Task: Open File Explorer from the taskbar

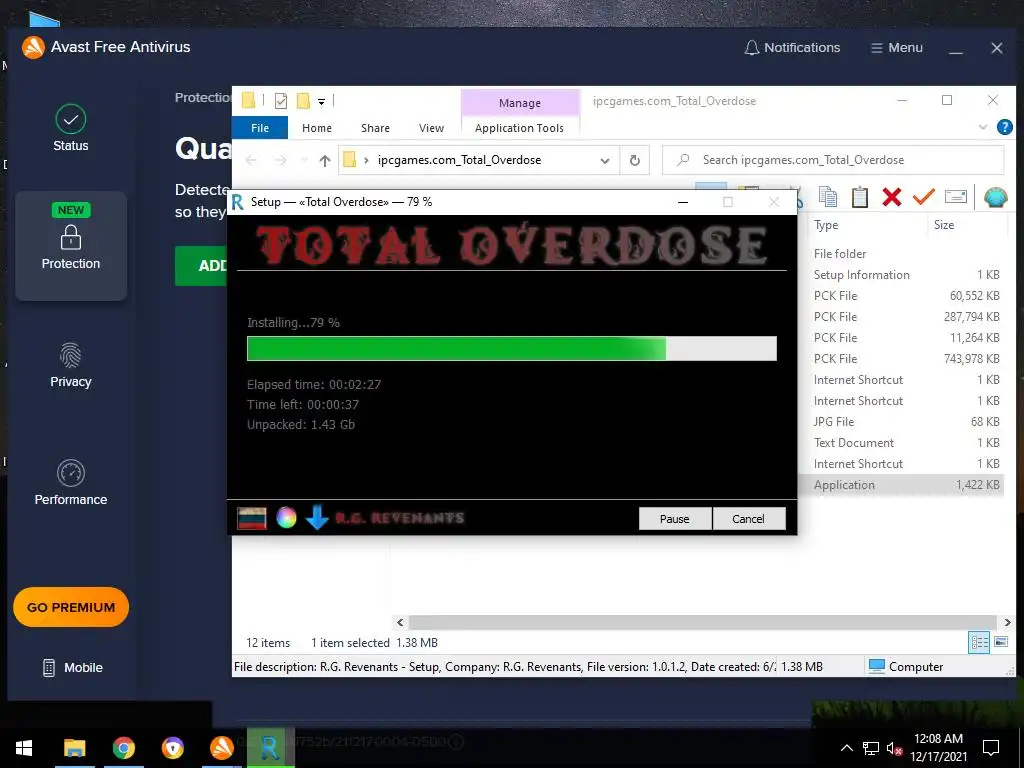Action: click(x=74, y=748)
